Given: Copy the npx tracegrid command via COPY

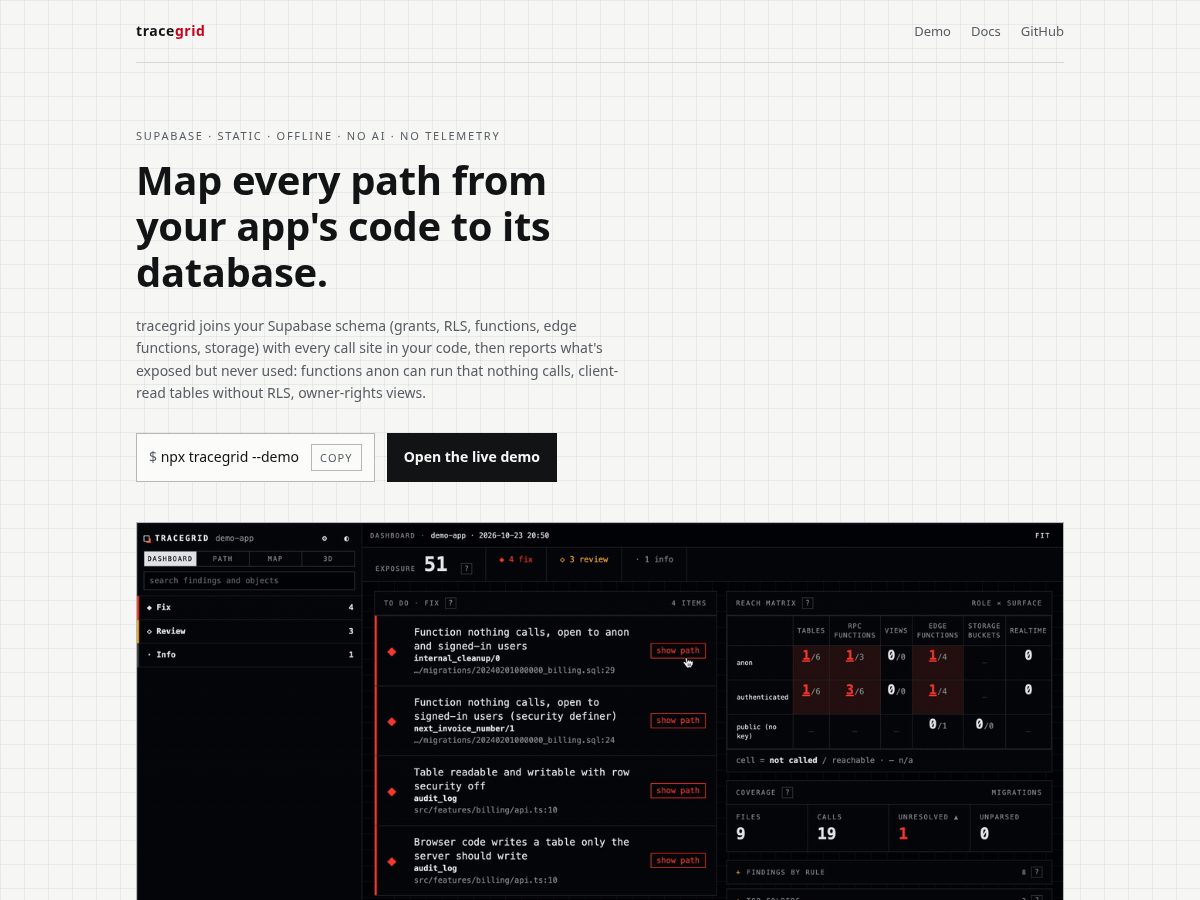Looking at the screenshot, I should click(336, 457).
